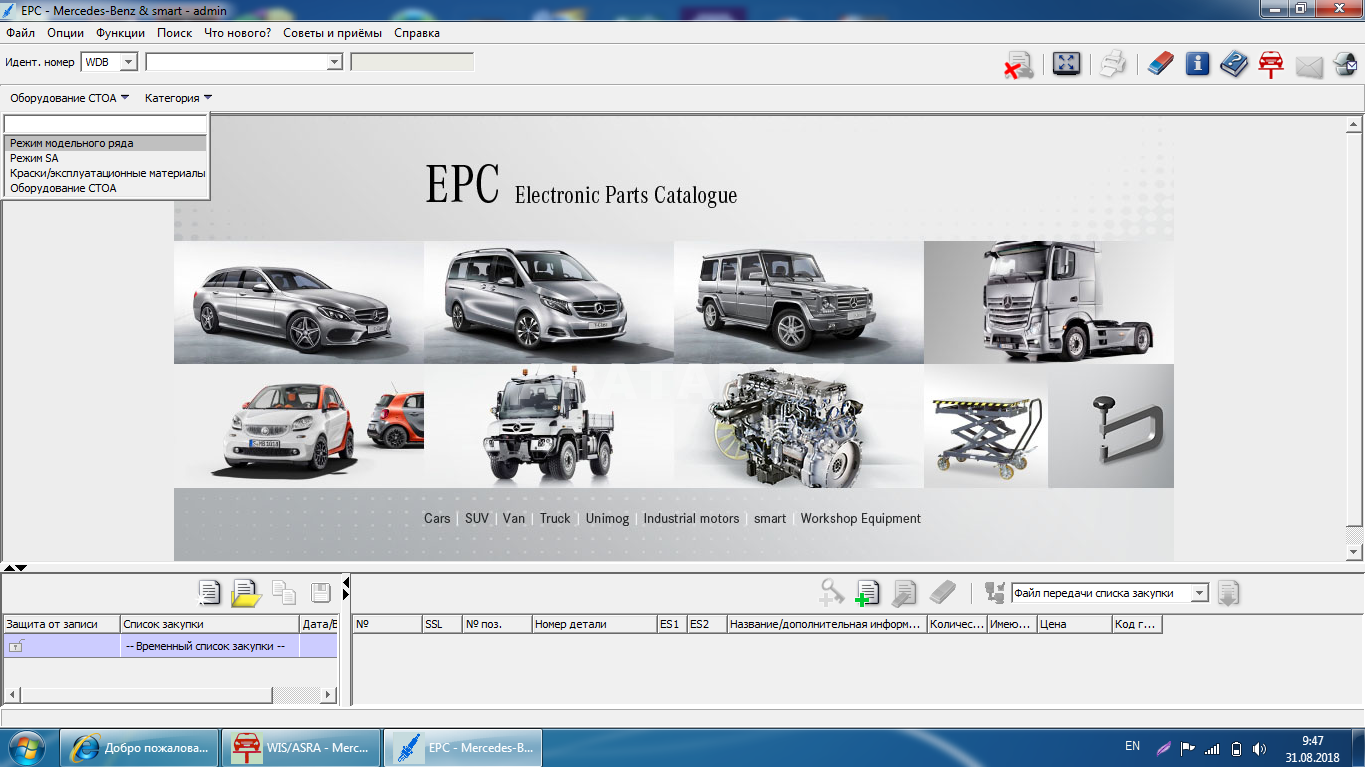Click the search field above mode list
Image resolution: width=1365 pixels, height=767 pixels.
[105, 124]
